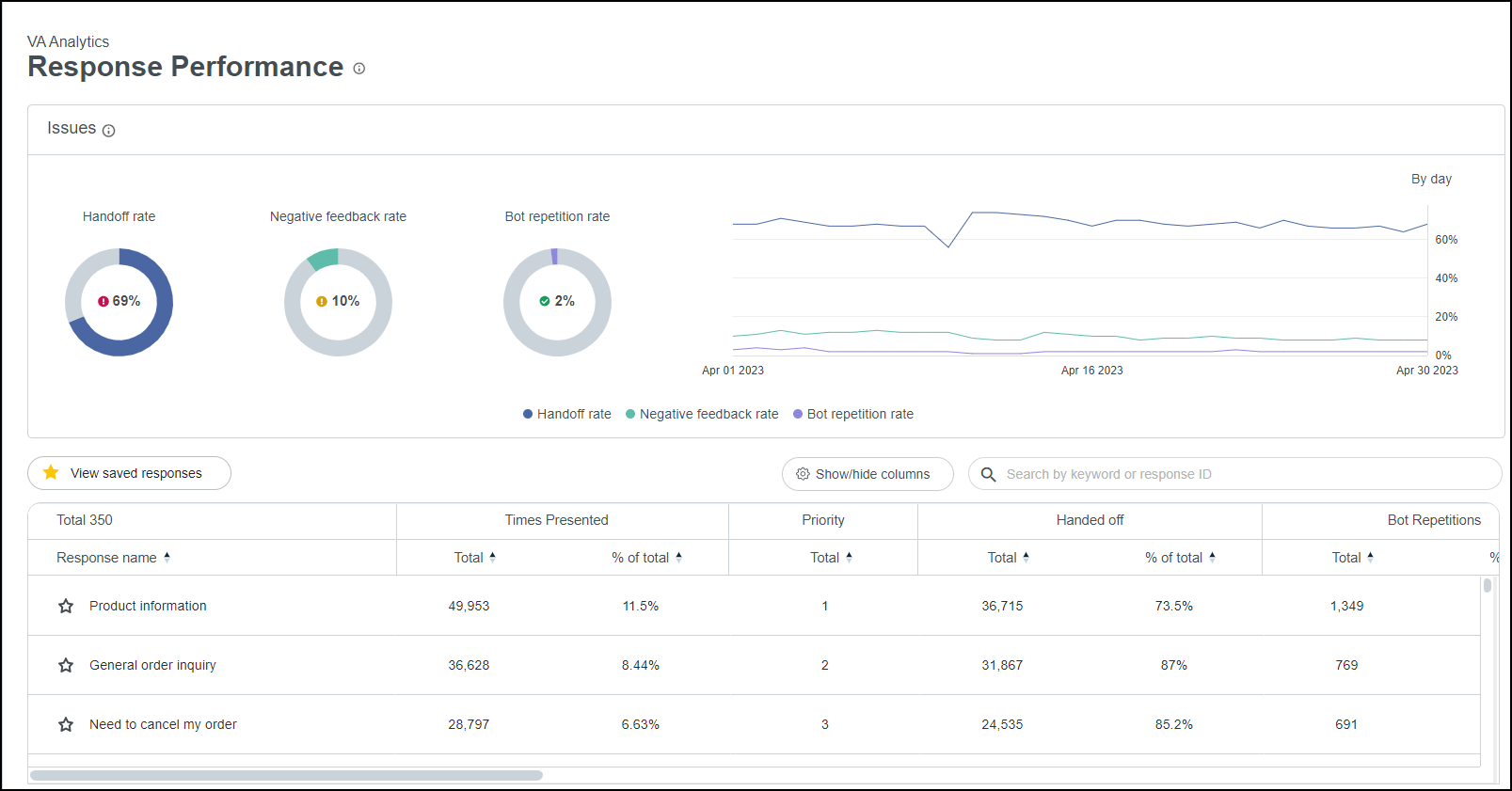Image resolution: width=1512 pixels, height=791 pixels.
Task: Star the General order inquiry response
Action: [66, 666]
